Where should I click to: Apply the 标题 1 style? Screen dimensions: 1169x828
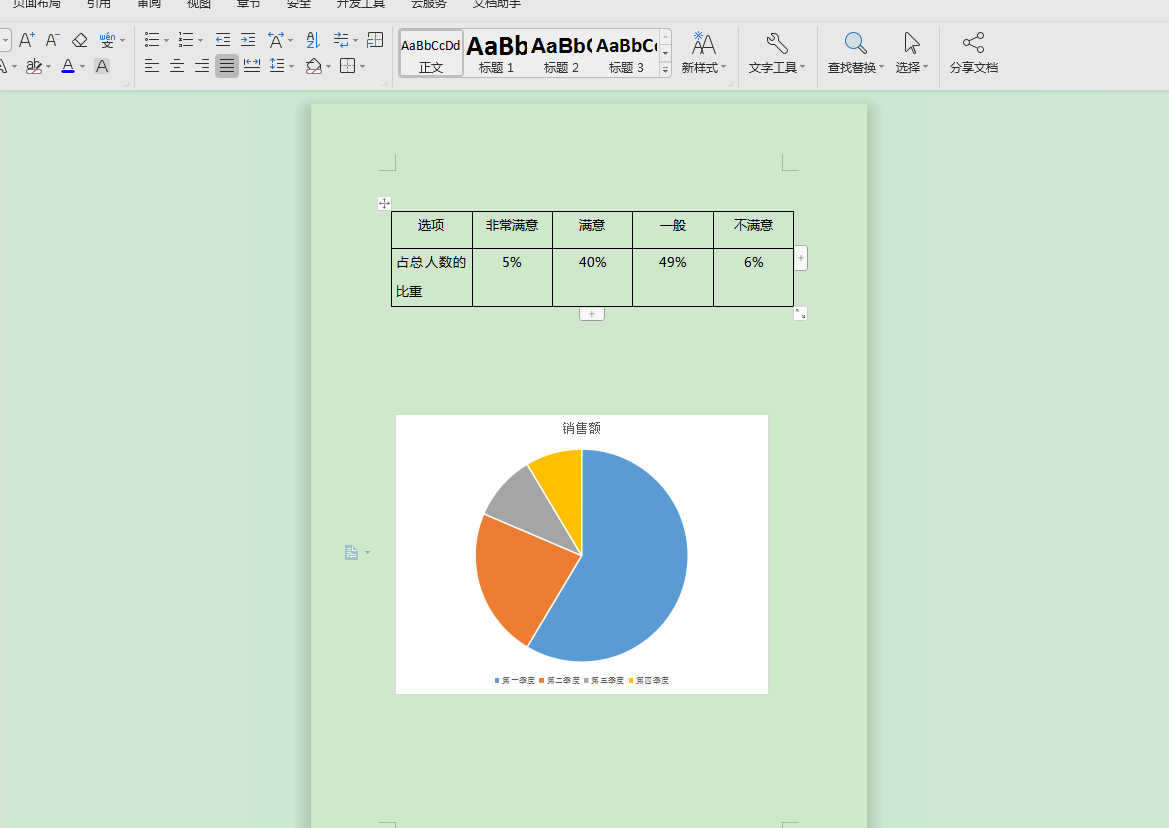(496, 53)
